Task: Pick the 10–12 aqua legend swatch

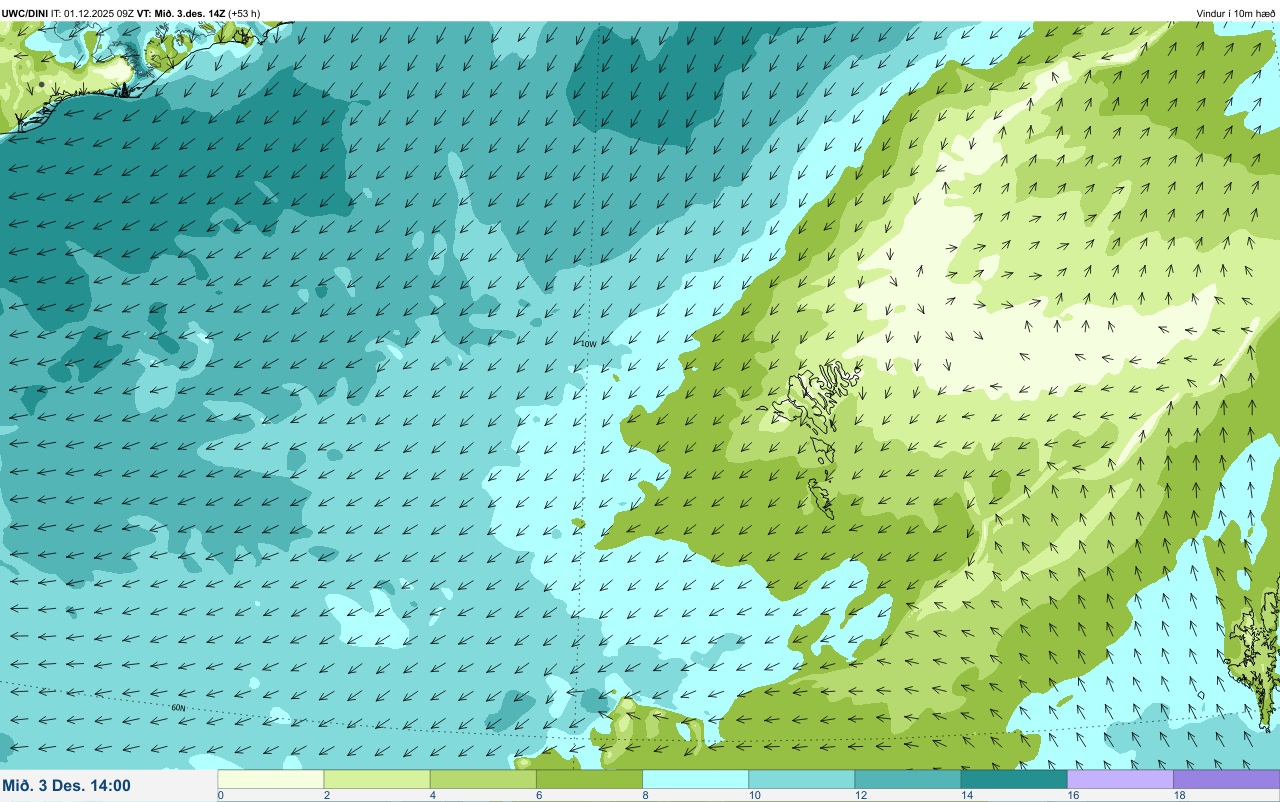Action: (802, 779)
